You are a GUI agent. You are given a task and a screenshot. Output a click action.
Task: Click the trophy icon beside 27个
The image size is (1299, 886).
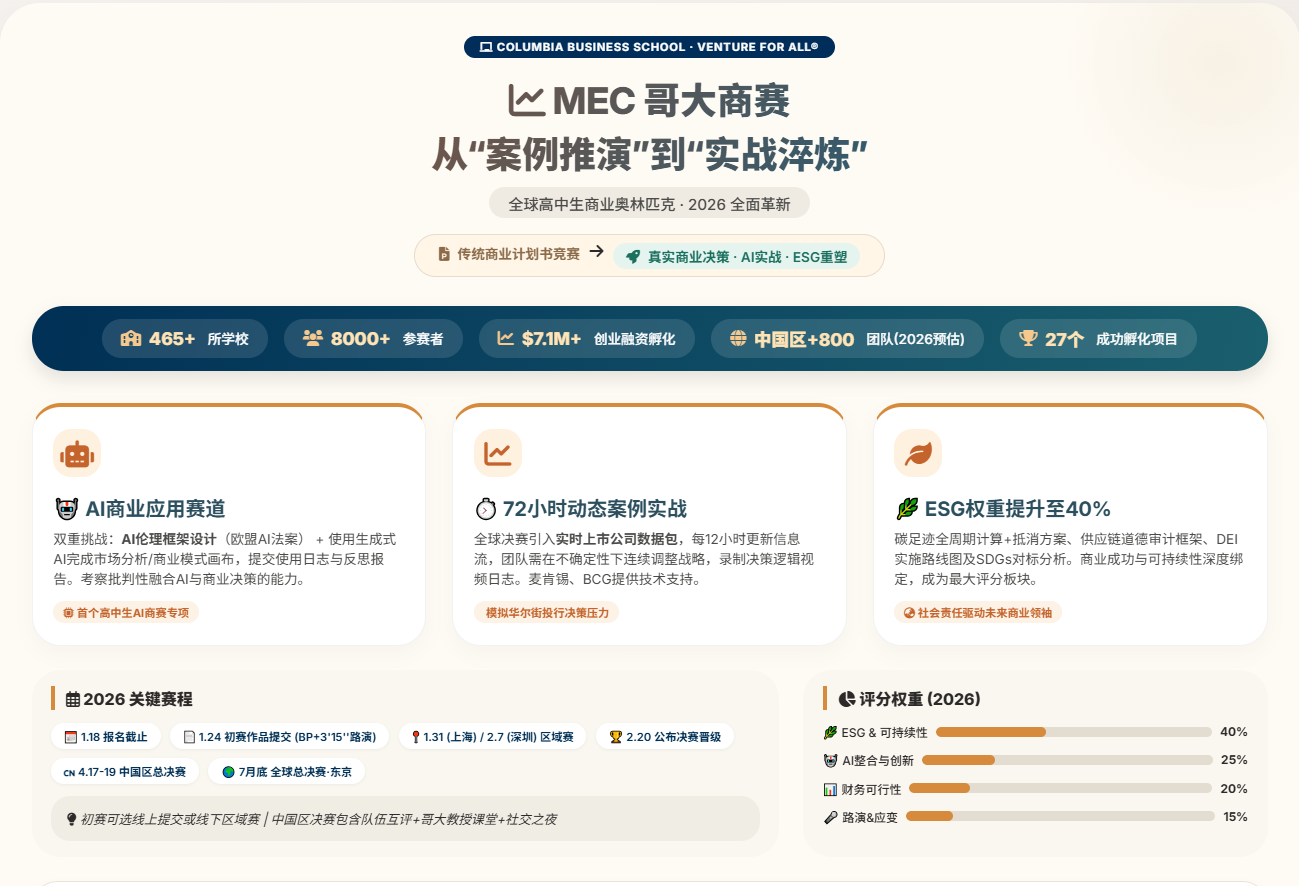pyautogui.click(x=1028, y=339)
